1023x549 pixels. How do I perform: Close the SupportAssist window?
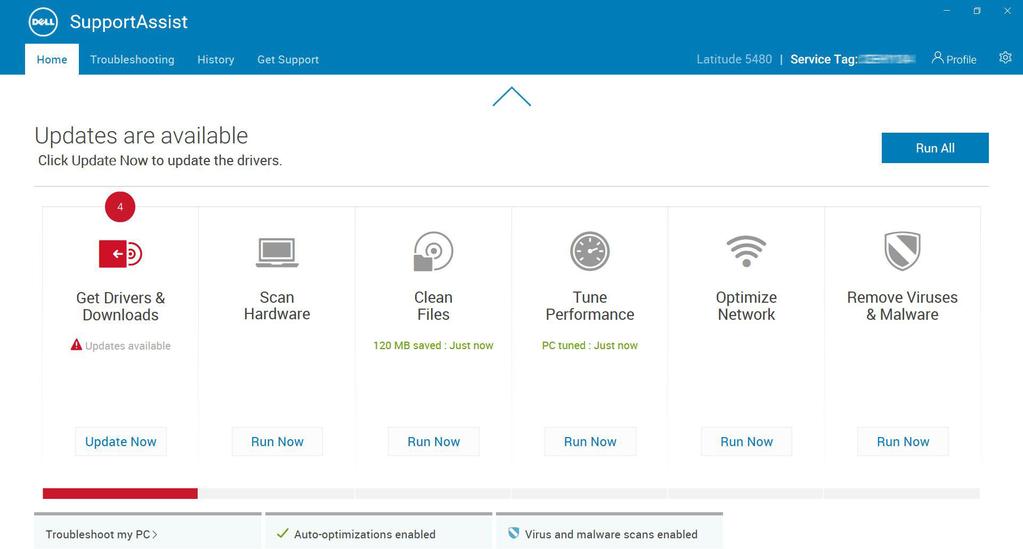[x=1007, y=10]
